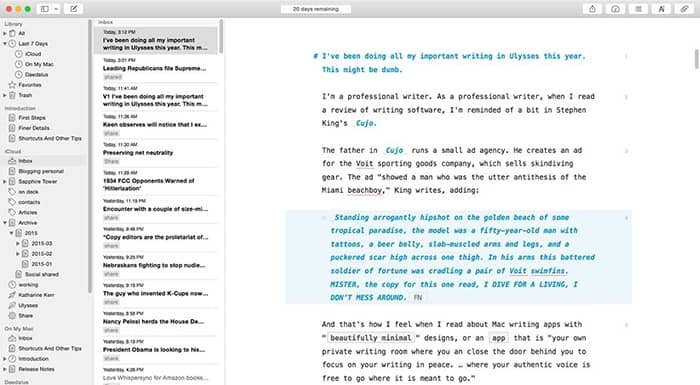The height and width of the screenshot is (385, 700).
Task: Show statistics with the gauge icon
Action: (615, 8)
